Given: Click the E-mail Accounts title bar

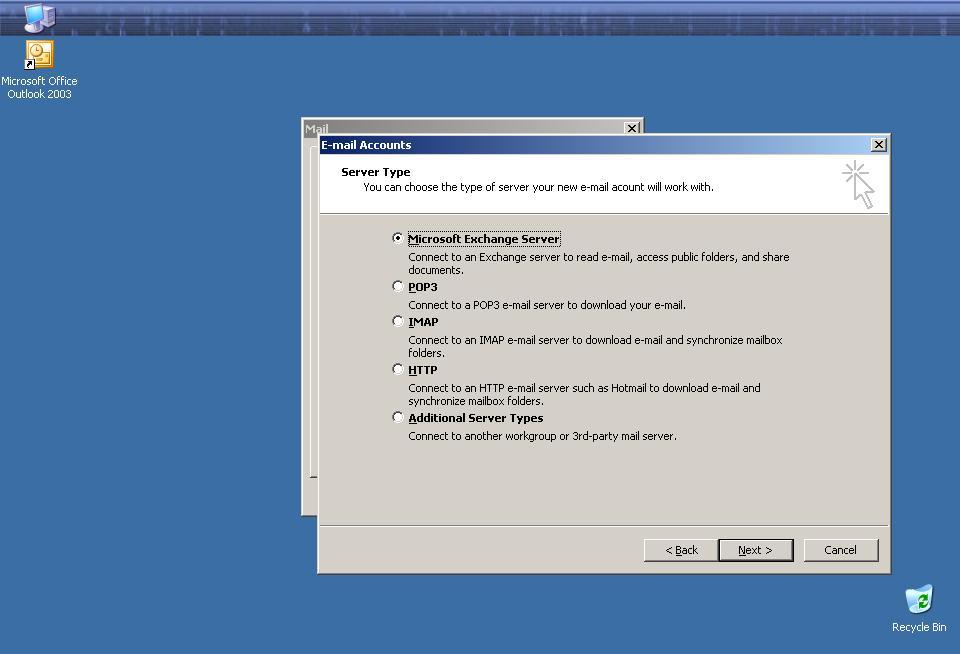Looking at the screenshot, I should [x=594, y=145].
